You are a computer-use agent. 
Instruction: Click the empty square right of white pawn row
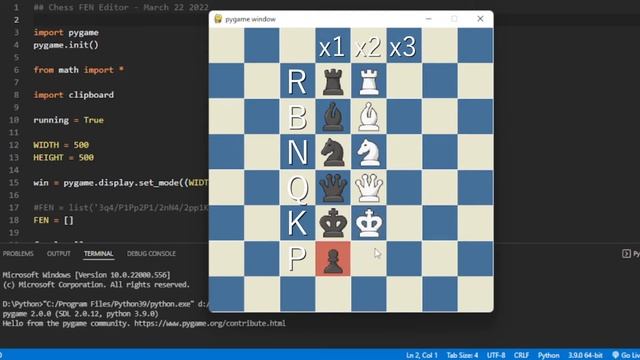point(369,259)
